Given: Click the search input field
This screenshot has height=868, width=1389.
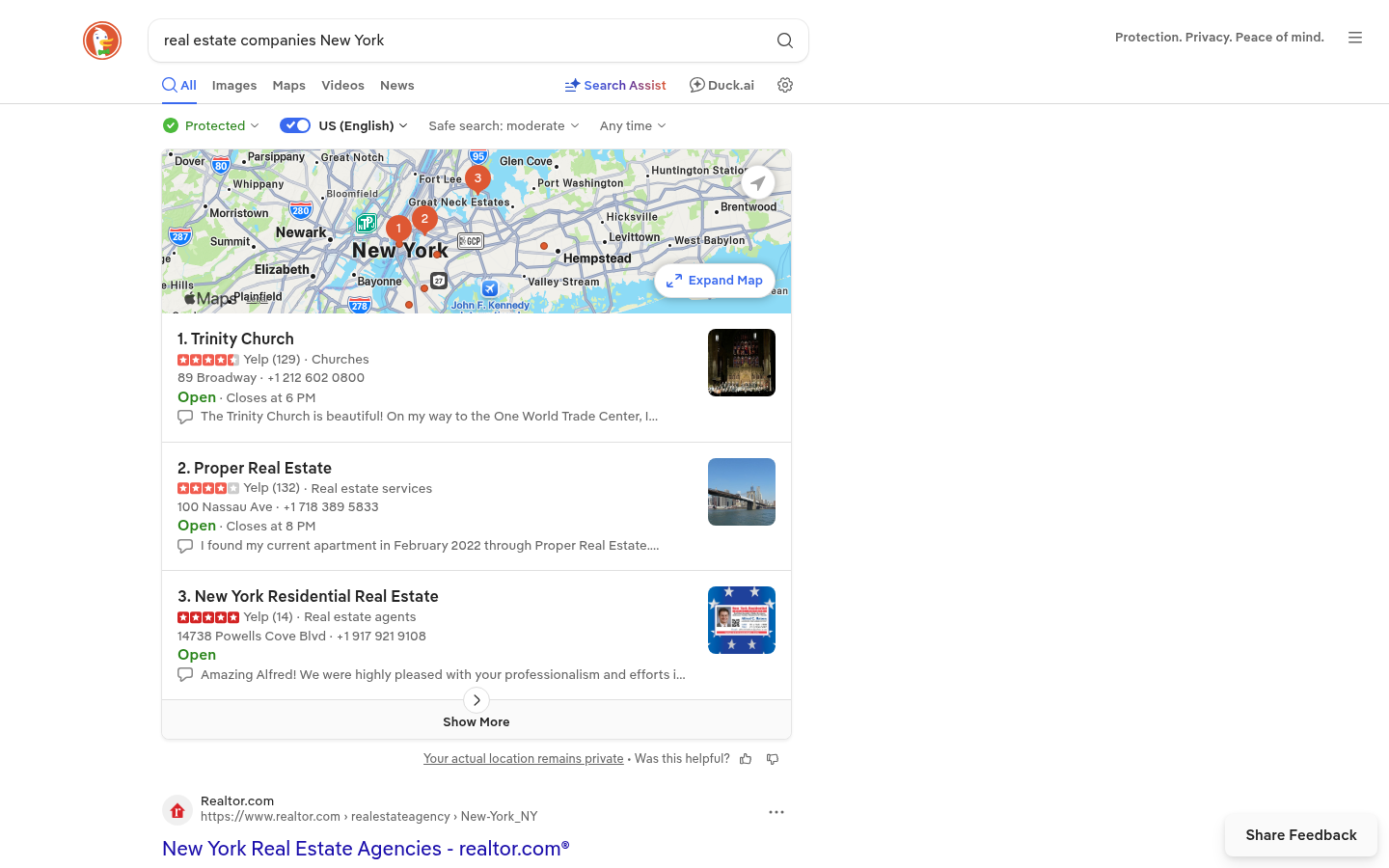Looking at the screenshot, I should [463, 41].
